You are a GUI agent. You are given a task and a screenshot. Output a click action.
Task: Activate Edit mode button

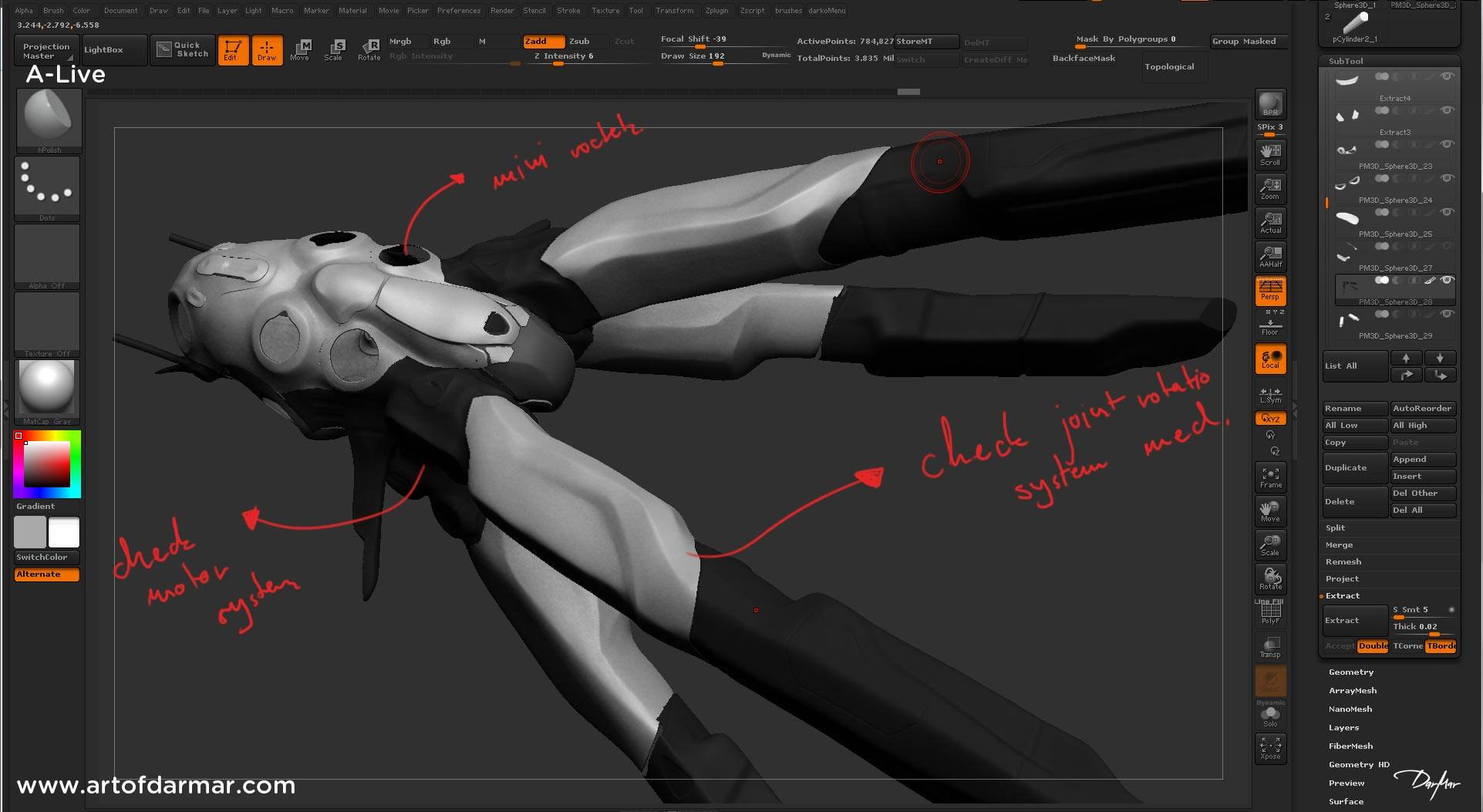pyautogui.click(x=233, y=50)
